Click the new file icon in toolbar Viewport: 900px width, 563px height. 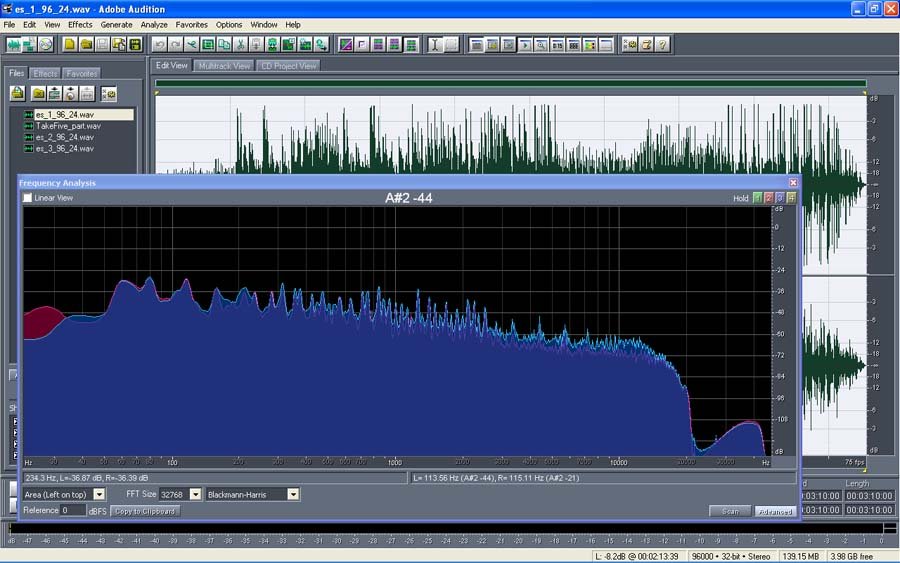(x=70, y=45)
